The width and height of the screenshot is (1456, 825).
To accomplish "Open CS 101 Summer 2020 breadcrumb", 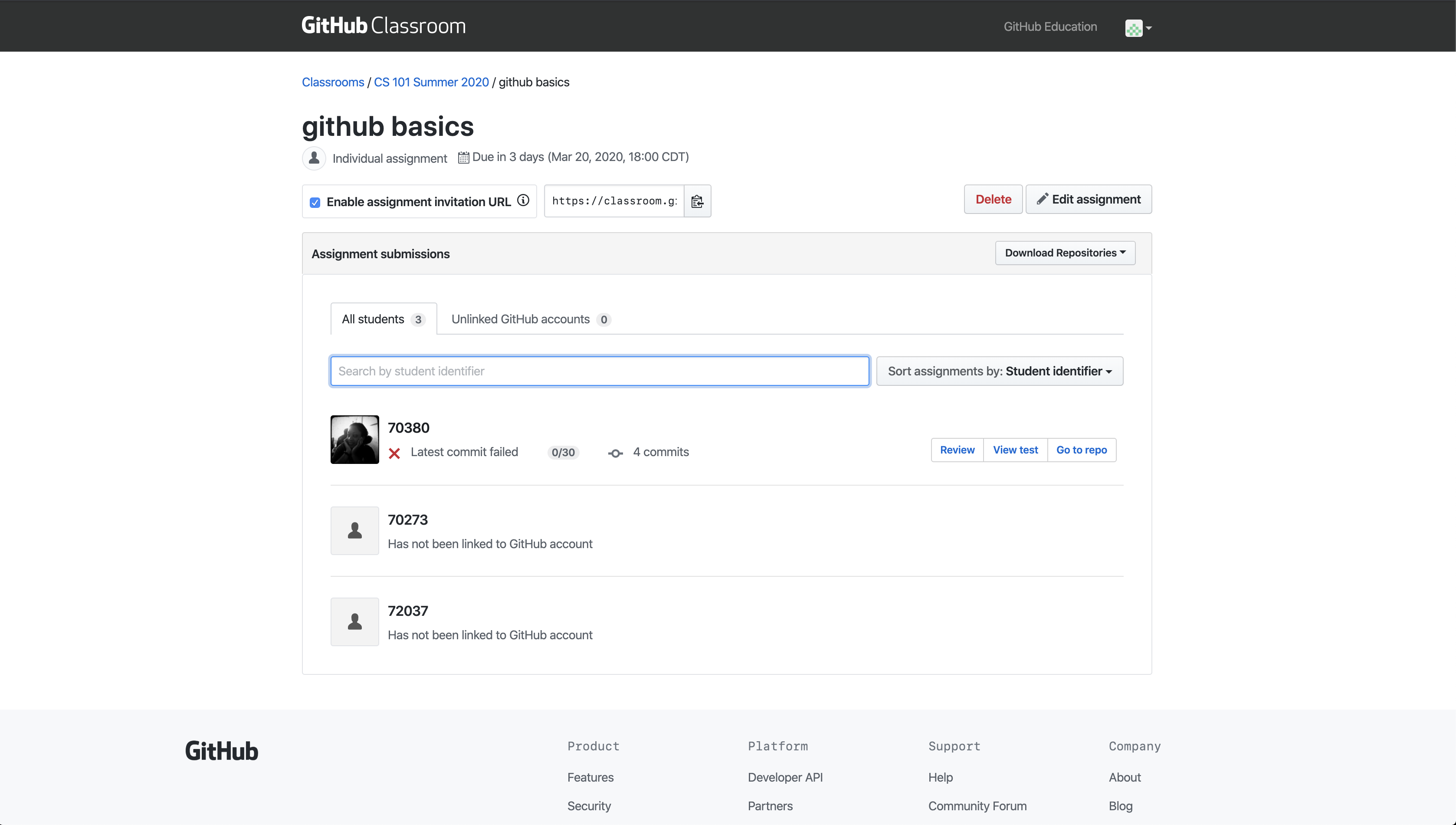I will point(431,82).
